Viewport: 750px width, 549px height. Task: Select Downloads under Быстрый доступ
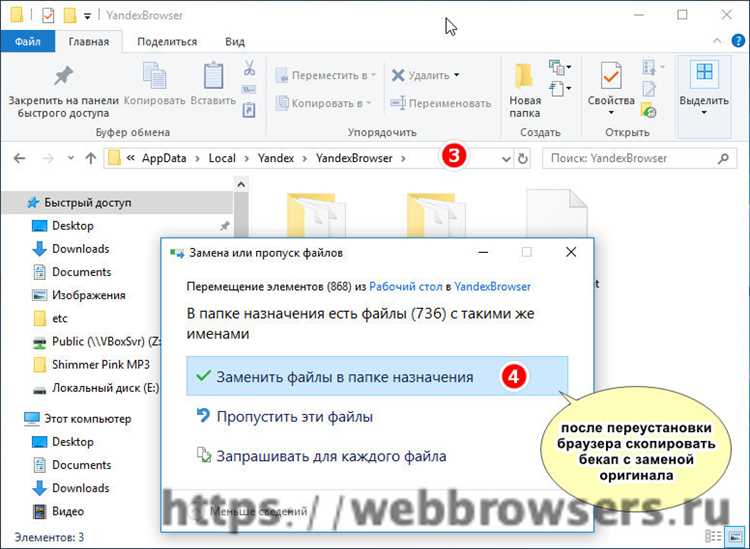[80, 249]
